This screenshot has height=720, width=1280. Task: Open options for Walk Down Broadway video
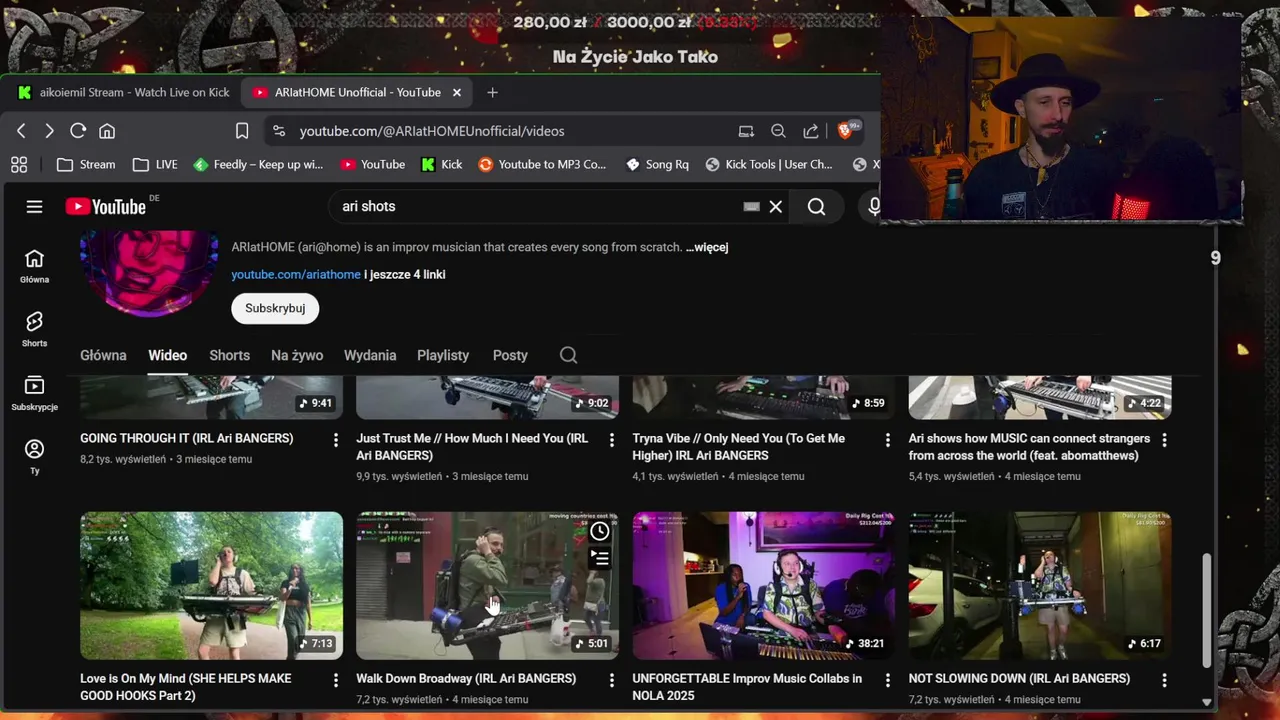coord(612,680)
